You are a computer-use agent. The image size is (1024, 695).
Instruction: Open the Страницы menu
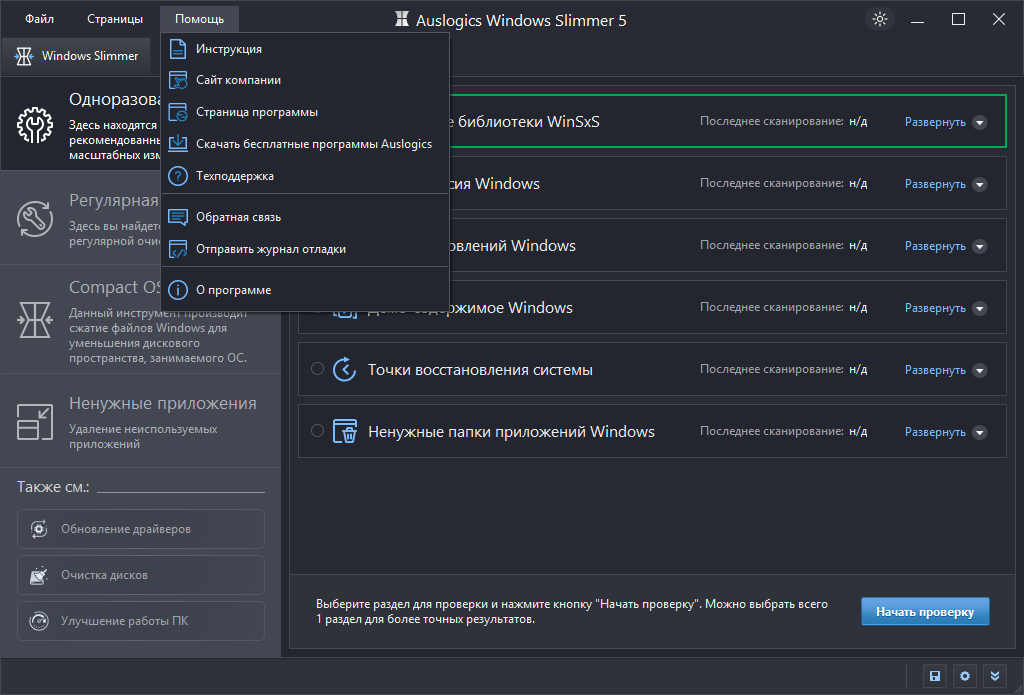pos(115,19)
